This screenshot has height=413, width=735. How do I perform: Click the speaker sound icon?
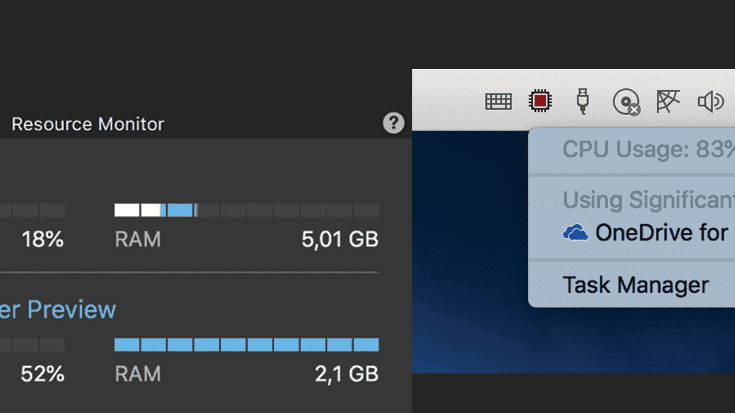tap(710, 100)
